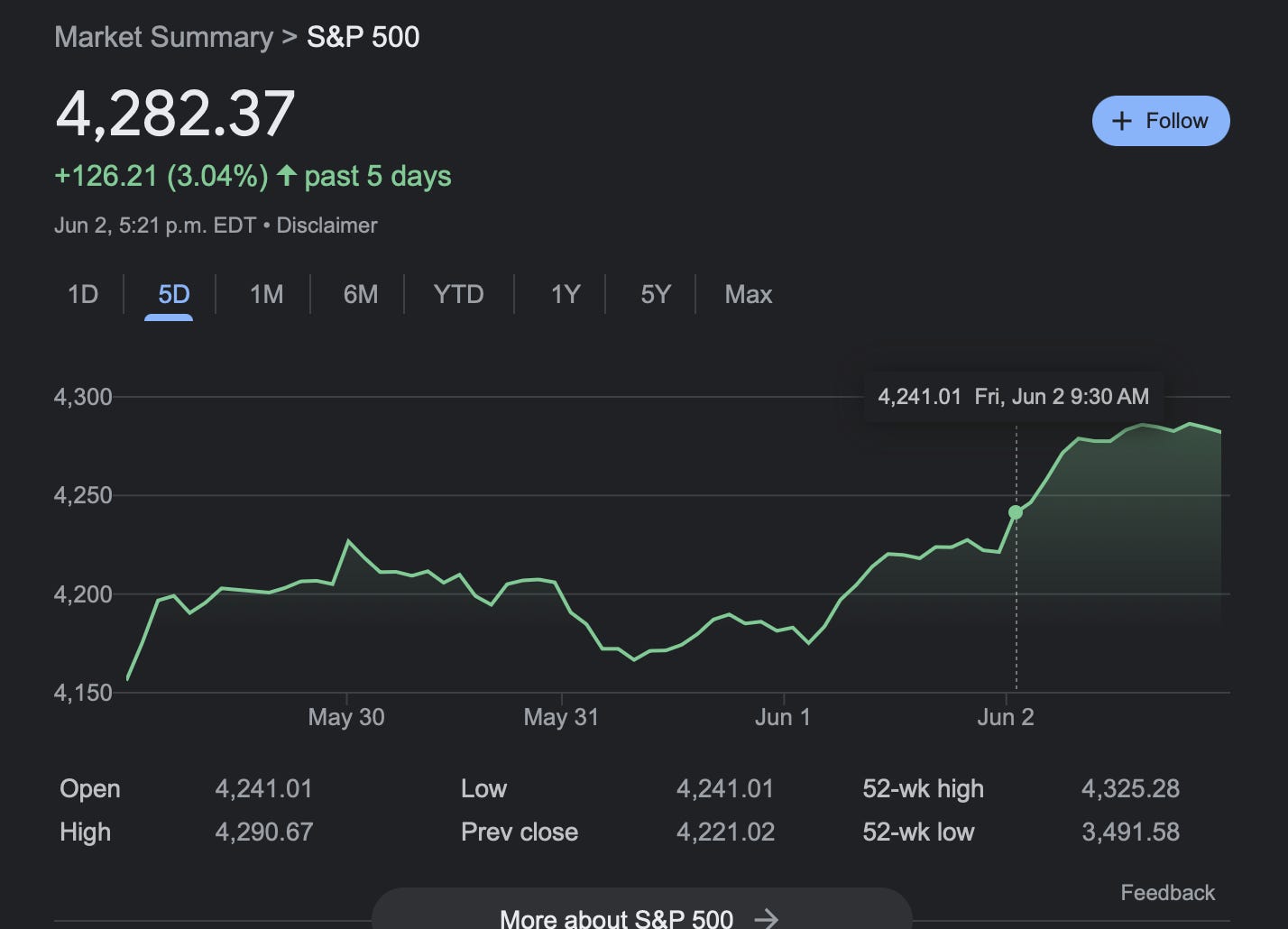Click the arrow icon in More about S&P 500
Screen dimensions: 1288x929
pos(766,919)
